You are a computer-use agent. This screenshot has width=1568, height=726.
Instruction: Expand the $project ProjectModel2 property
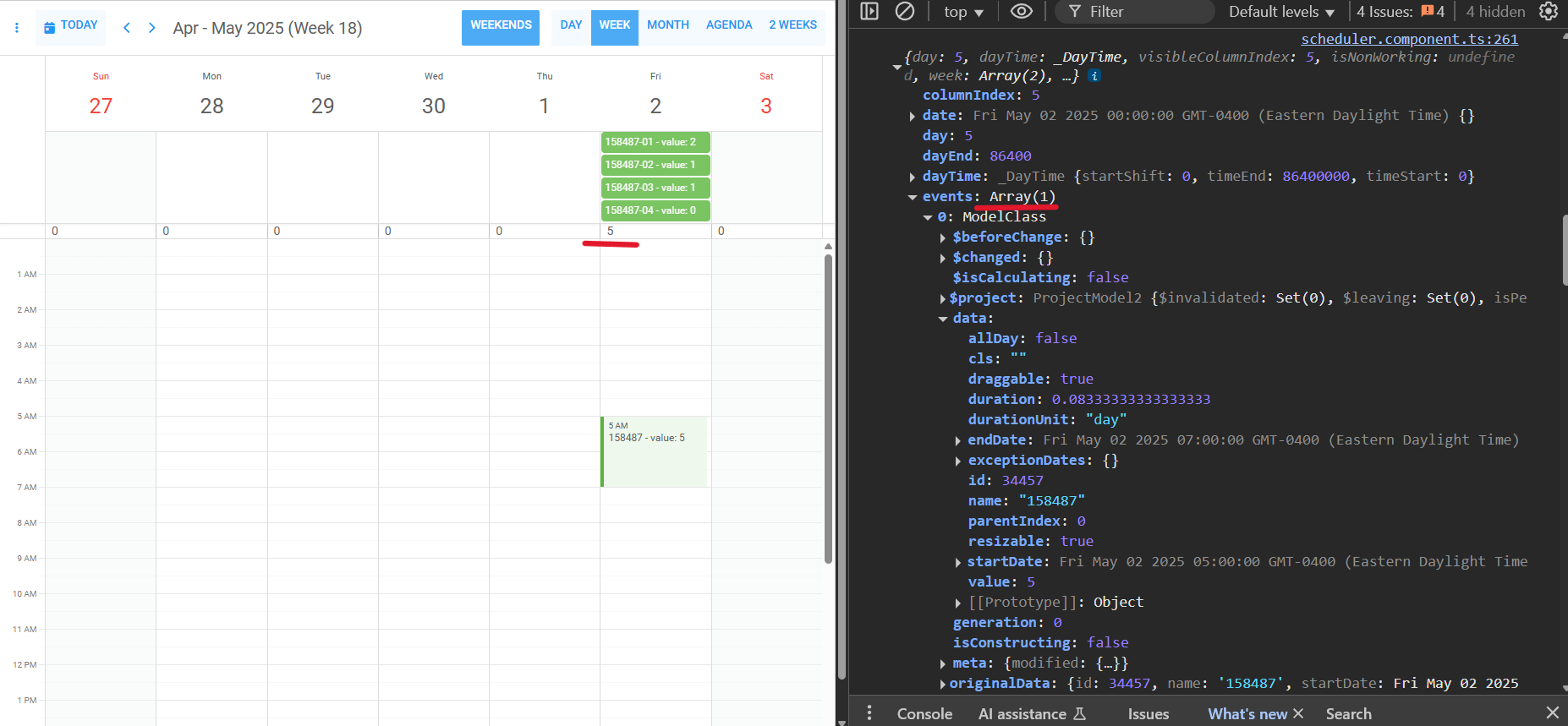click(x=943, y=298)
